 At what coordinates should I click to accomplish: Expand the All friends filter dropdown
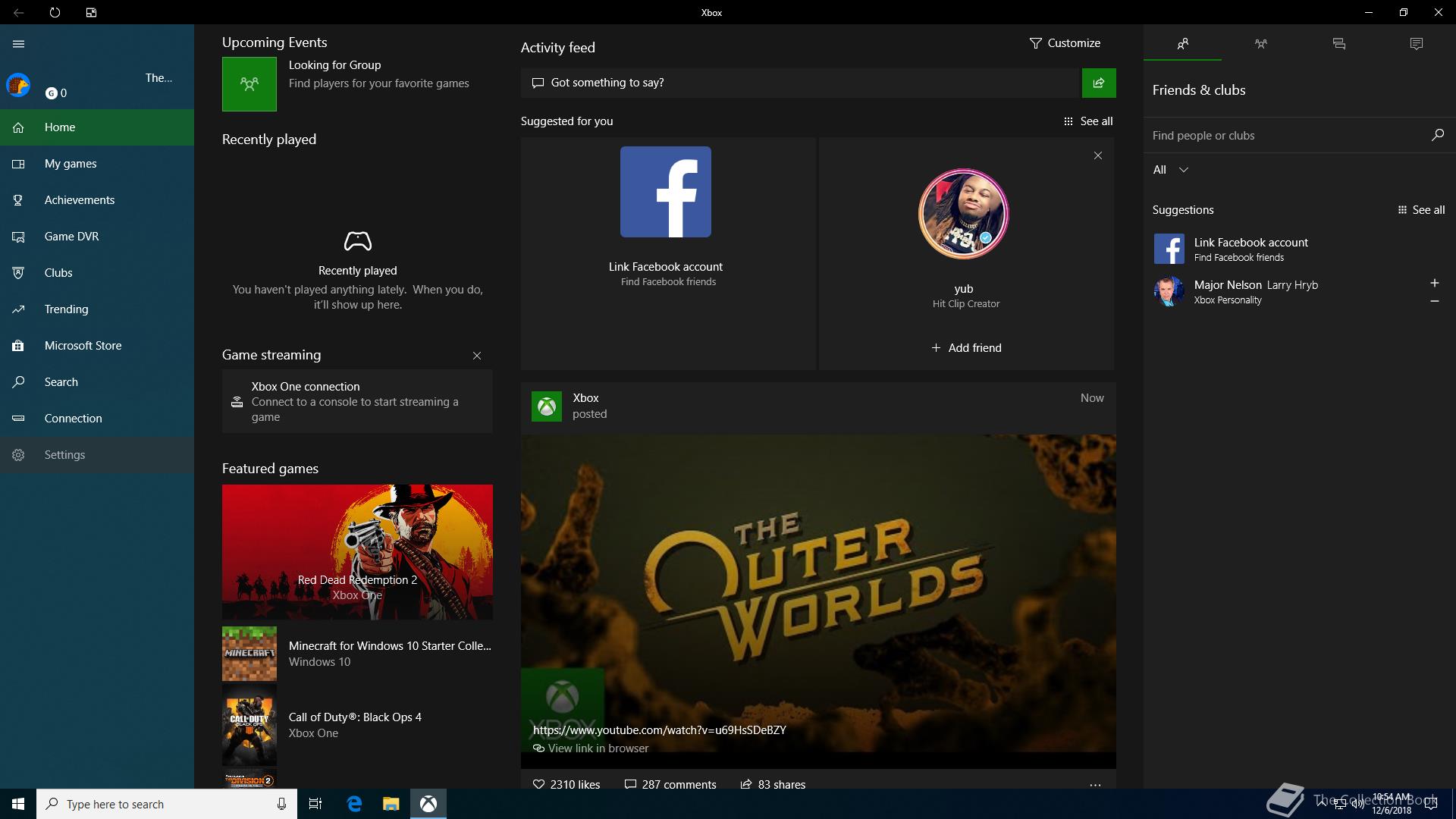pos(1171,170)
